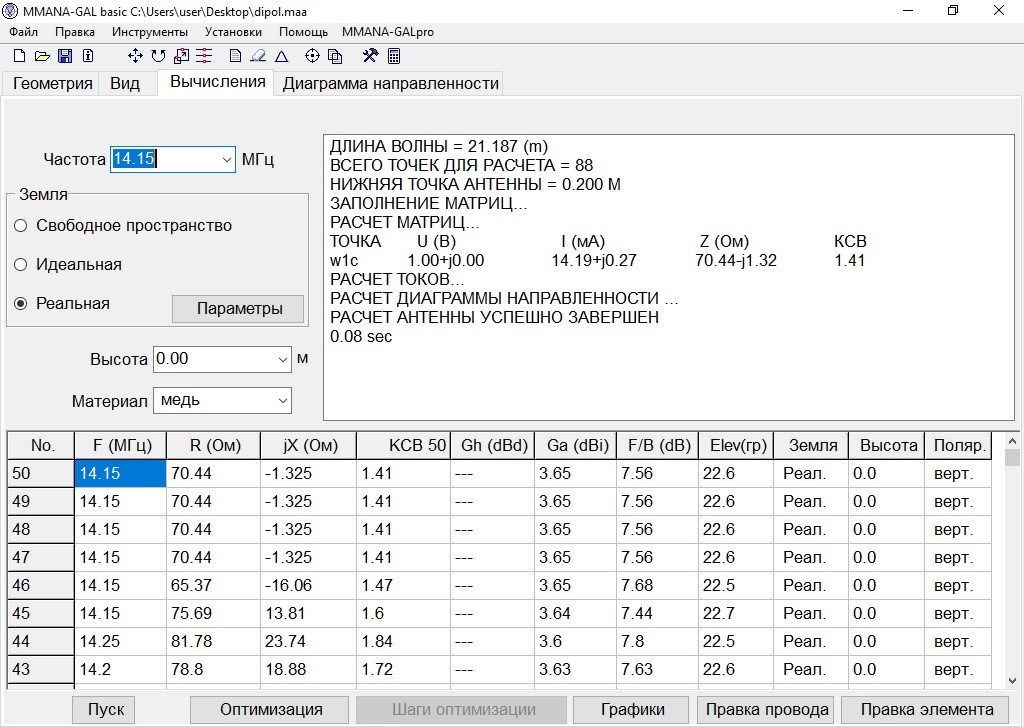This screenshot has height=727, width=1024.
Task: Click the Оптимизация button
Action: pos(271,709)
